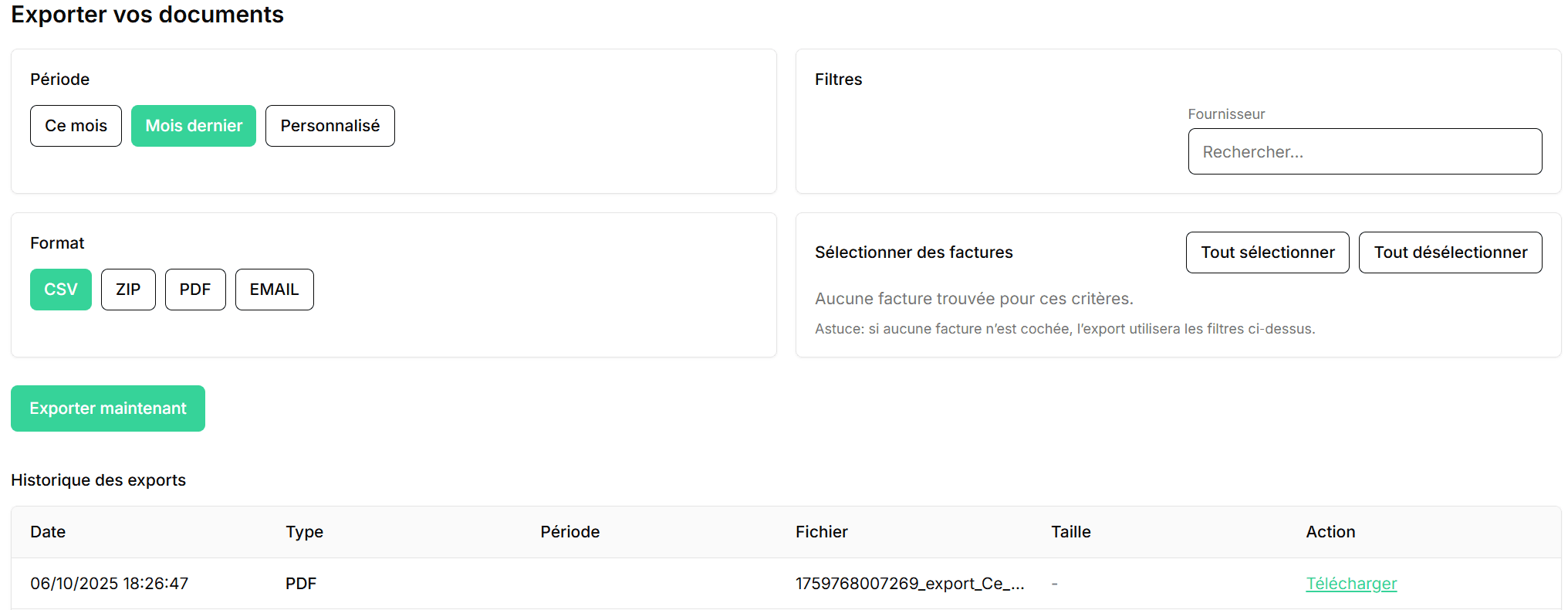Click the Action column header
Screen dimensions: 1568x610
click(1330, 532)
